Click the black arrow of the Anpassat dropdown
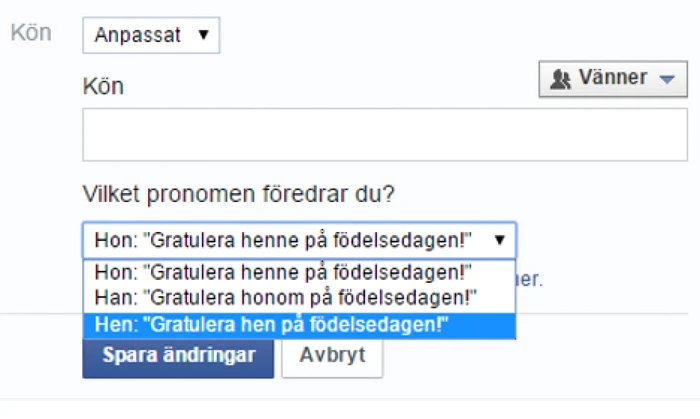Image resolution: width=700 pixels, height=419 pixels. 204,34
